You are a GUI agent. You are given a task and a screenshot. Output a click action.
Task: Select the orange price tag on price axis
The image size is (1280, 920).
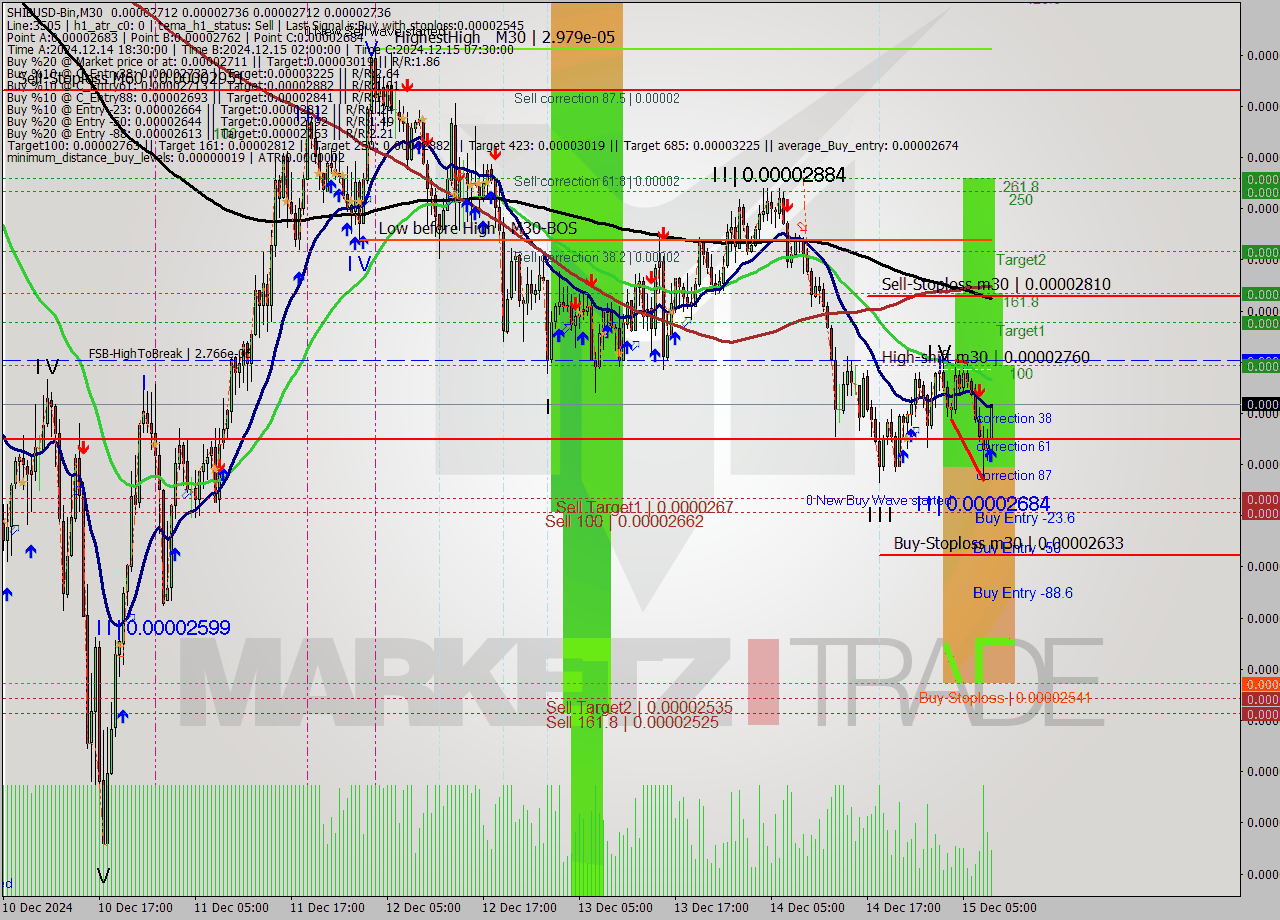1260,684
